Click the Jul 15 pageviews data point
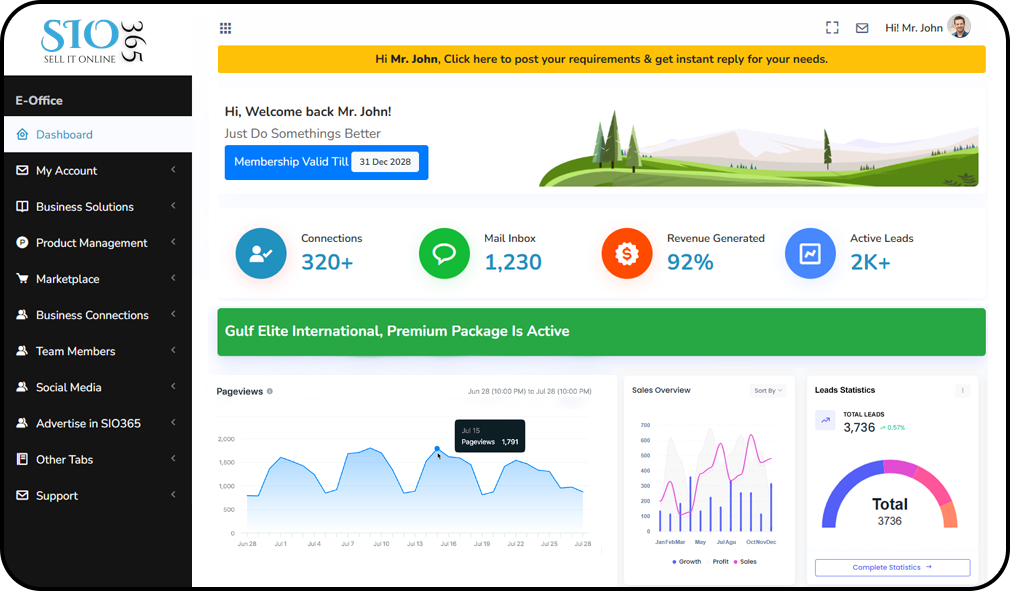The image size is (1010, 591). click(437, 449)
